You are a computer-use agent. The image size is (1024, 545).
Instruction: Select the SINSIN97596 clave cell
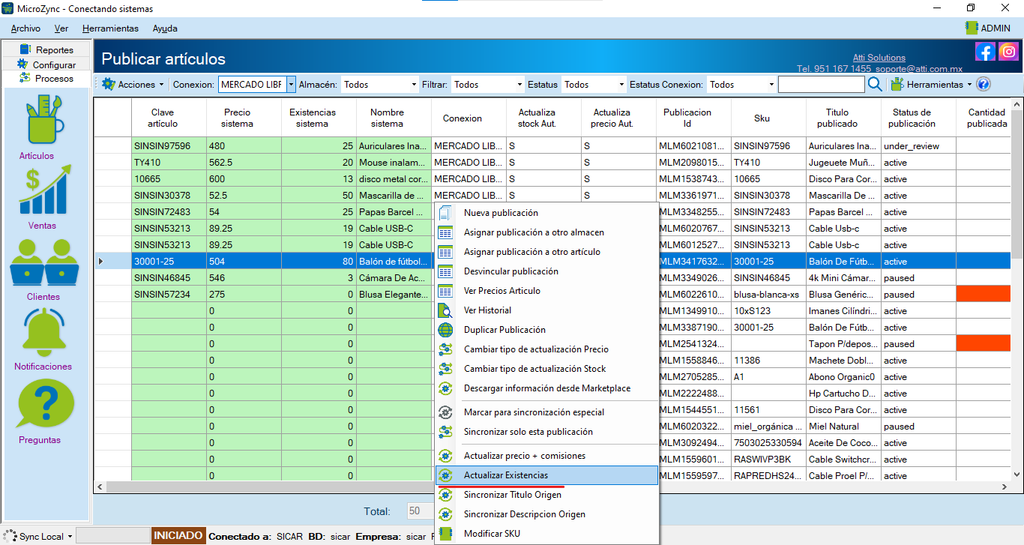coord(169,146)
